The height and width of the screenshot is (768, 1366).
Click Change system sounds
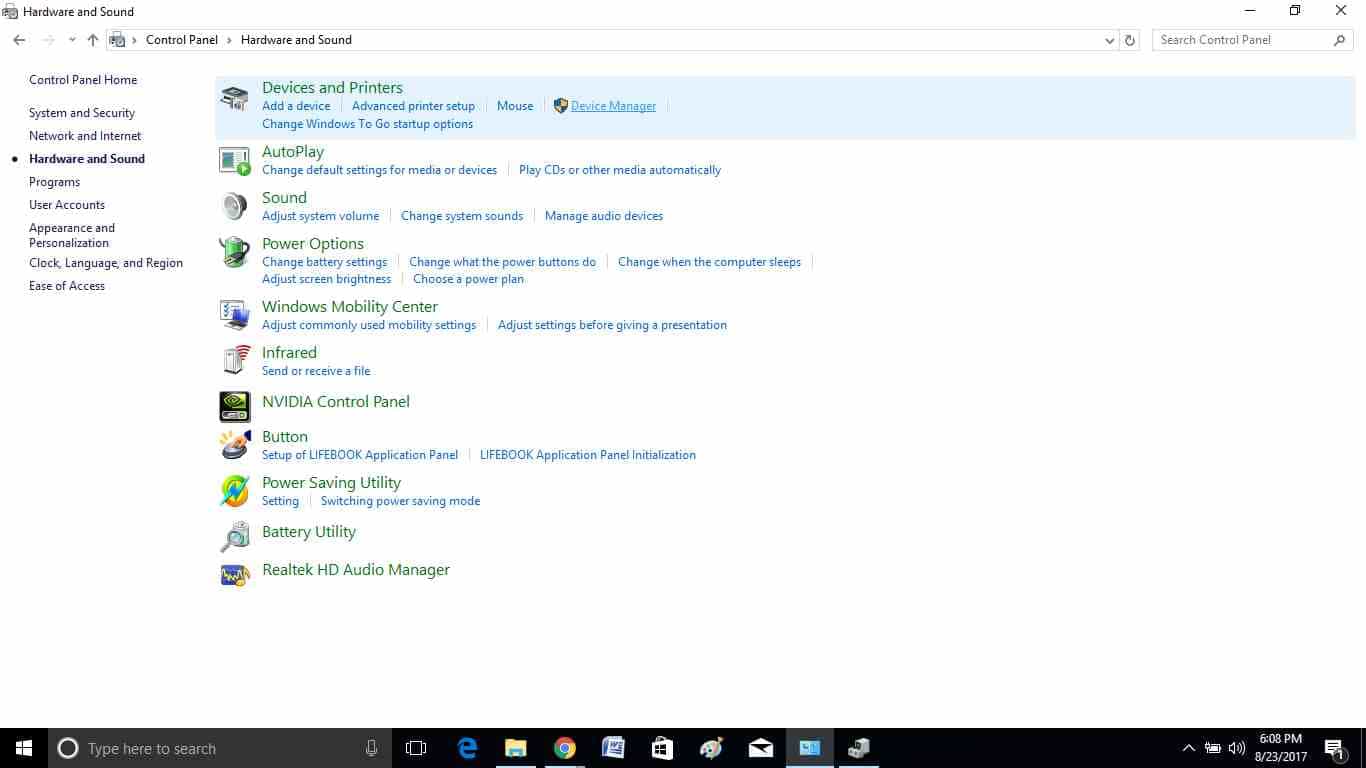[462, 216]
